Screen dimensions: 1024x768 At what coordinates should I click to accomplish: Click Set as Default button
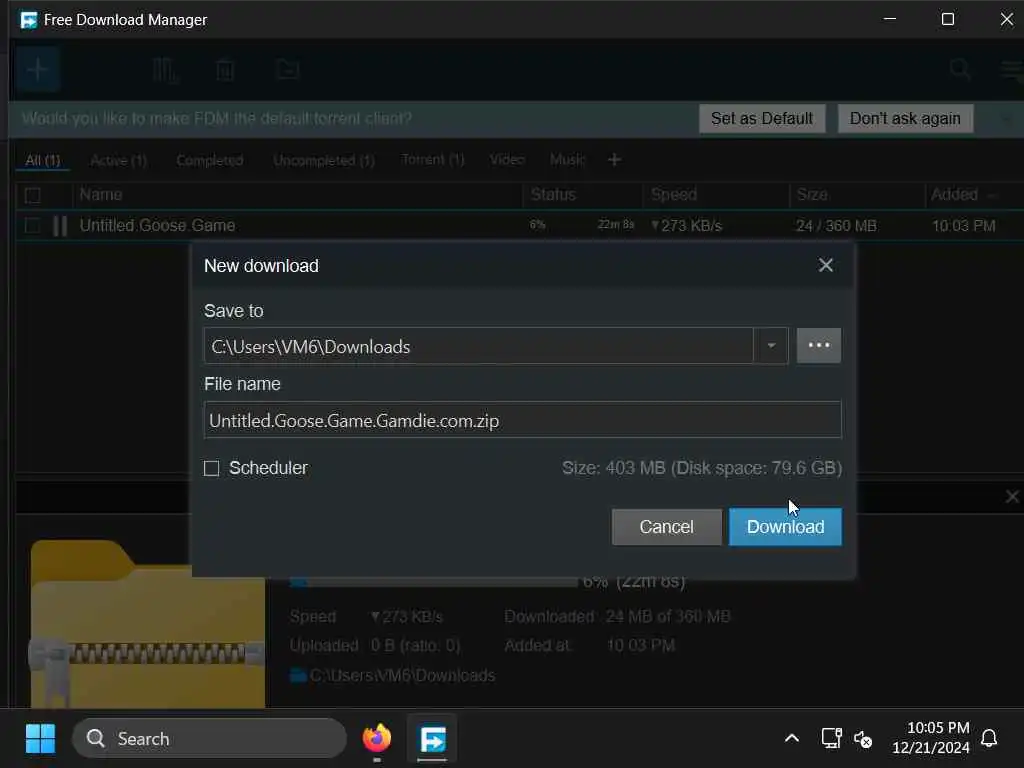[762, 119]
